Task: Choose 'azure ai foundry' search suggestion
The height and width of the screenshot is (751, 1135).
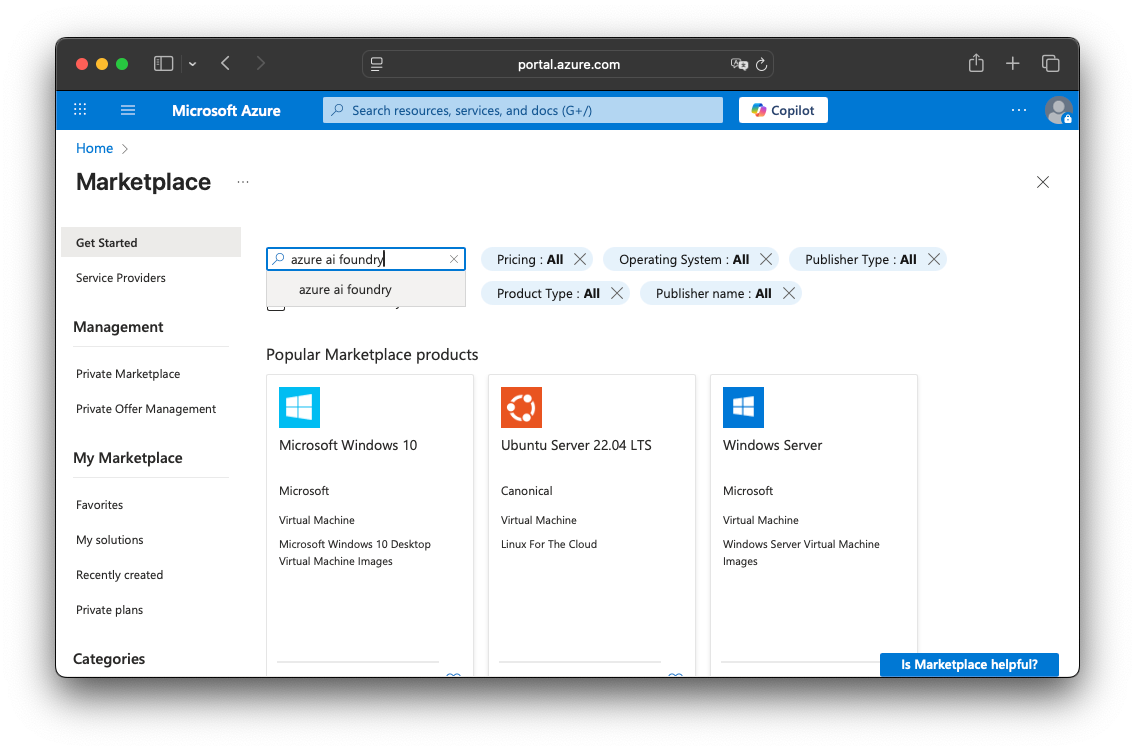Action: pyautogui.click(x=366, y=289)
